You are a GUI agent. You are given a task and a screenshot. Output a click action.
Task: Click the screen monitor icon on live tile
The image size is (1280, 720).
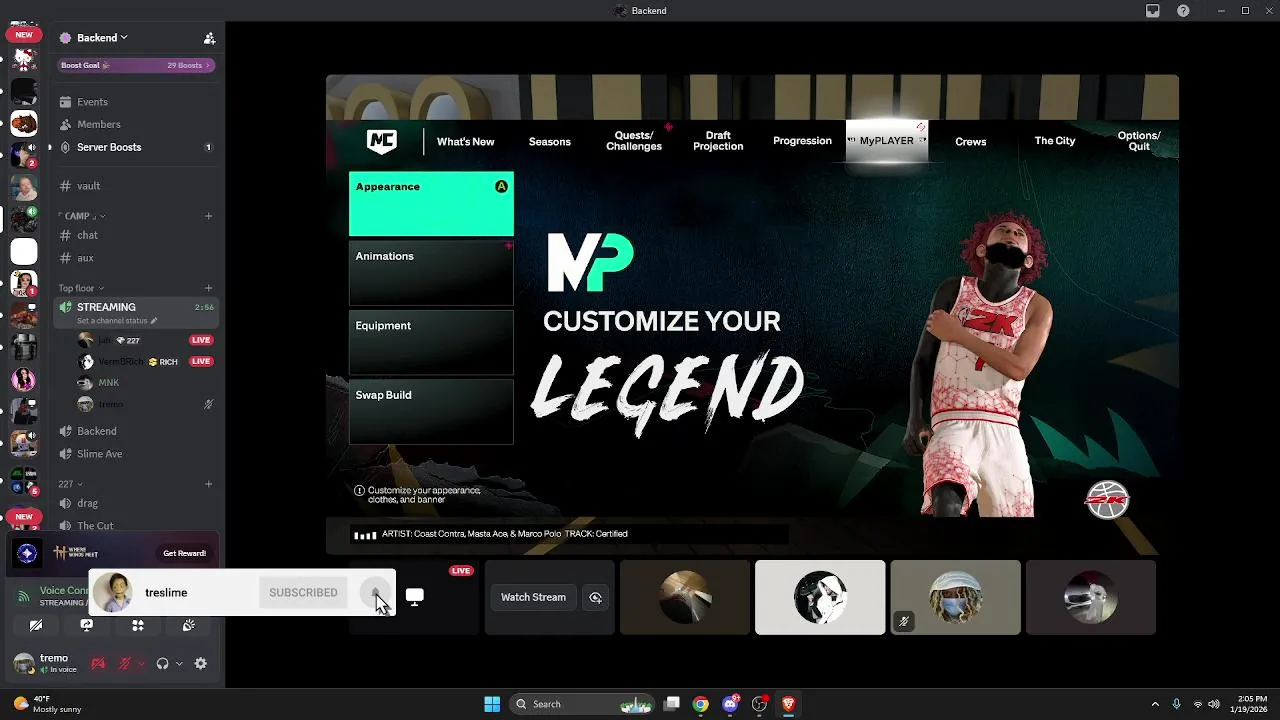click(x=415, y=597)
